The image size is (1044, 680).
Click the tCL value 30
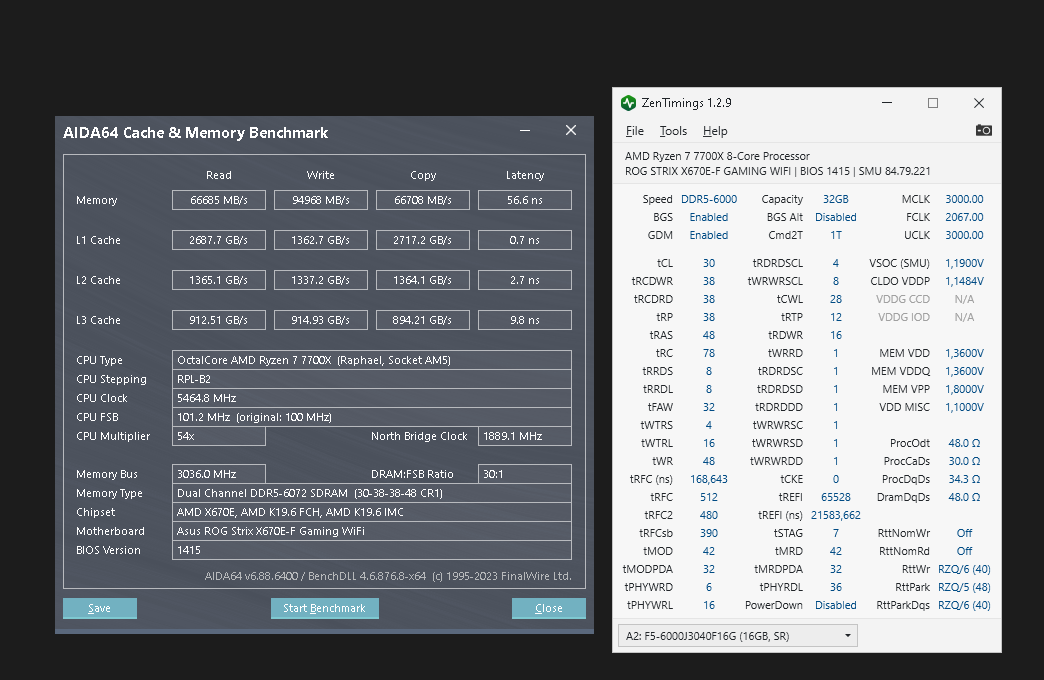tap(708, 263)
